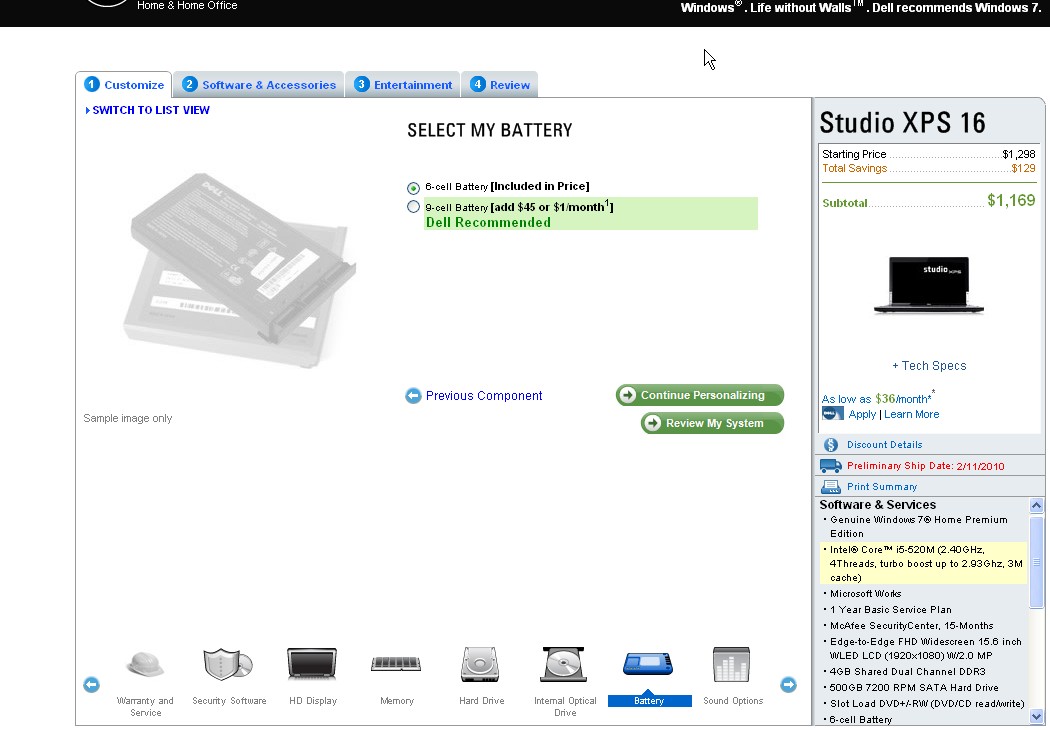Click the Continue Personalizing button
1050x730 pixels.
700,395
